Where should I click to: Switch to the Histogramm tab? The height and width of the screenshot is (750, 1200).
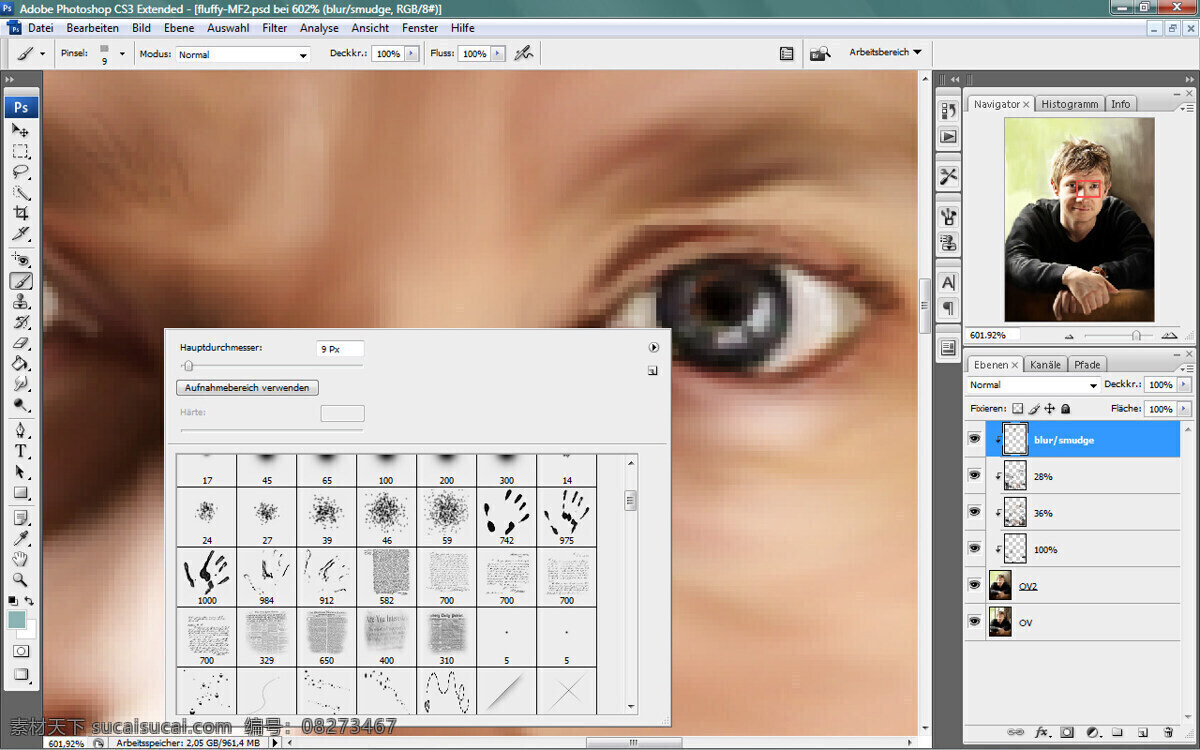(x=1069, y=104)
